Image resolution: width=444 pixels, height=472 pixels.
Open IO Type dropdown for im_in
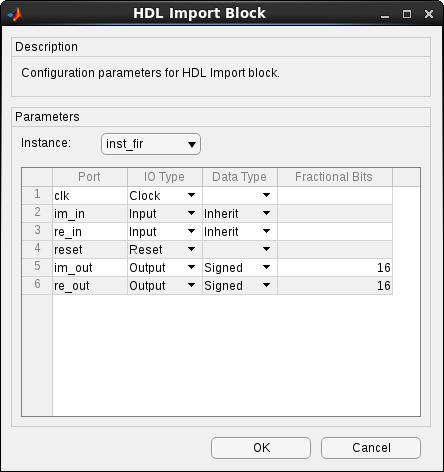(165, 214)
